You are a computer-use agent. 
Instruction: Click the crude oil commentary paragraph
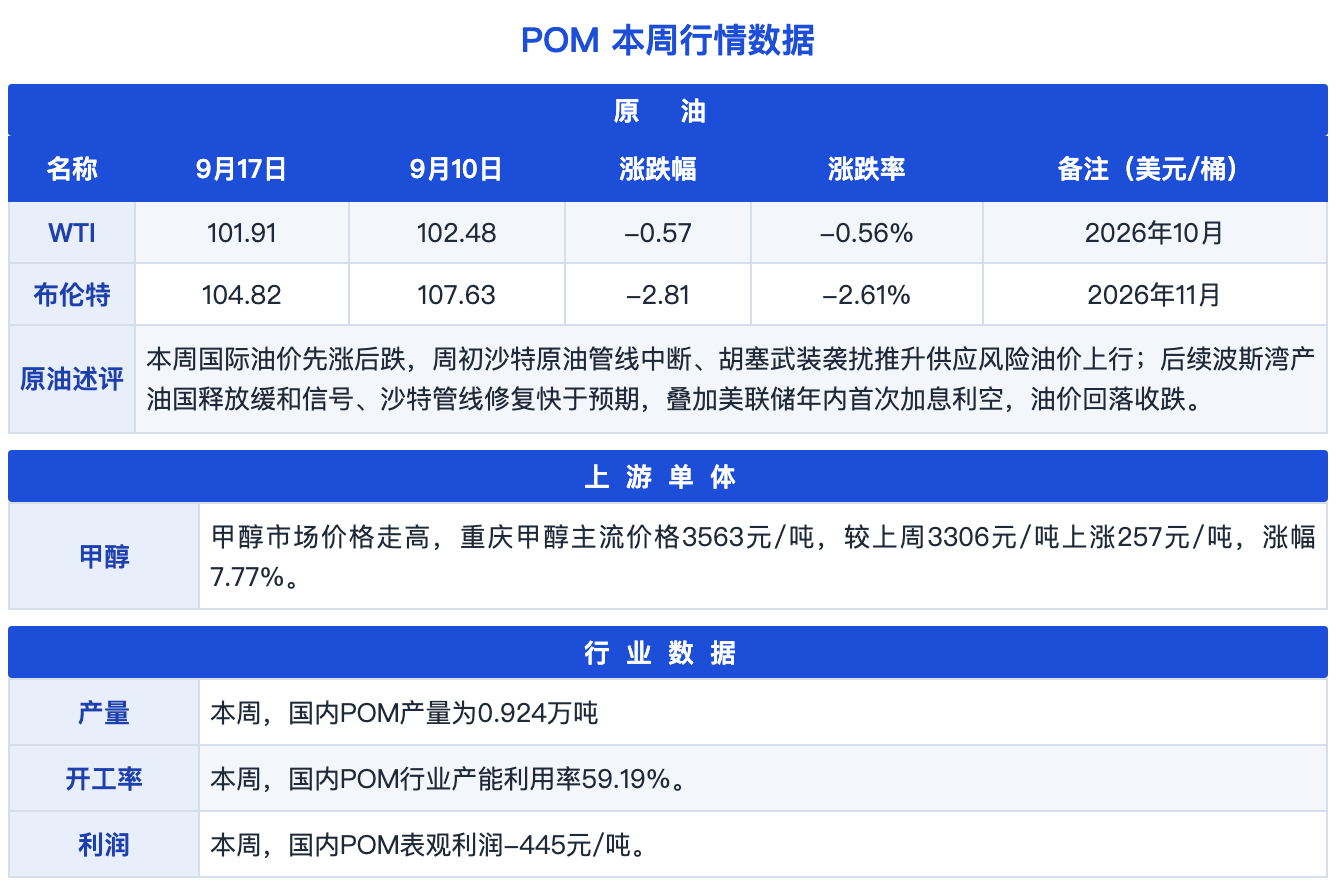[x=731, y=379]
